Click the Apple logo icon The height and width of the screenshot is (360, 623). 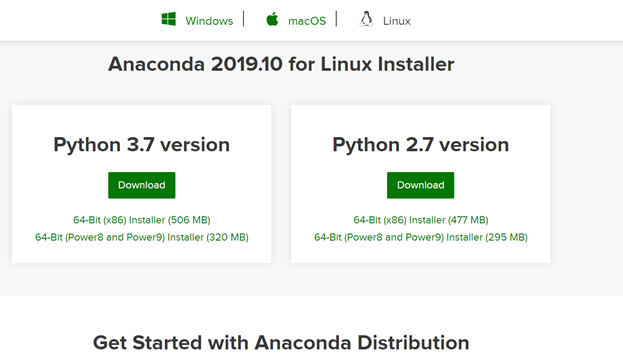[x=272, y=19]
